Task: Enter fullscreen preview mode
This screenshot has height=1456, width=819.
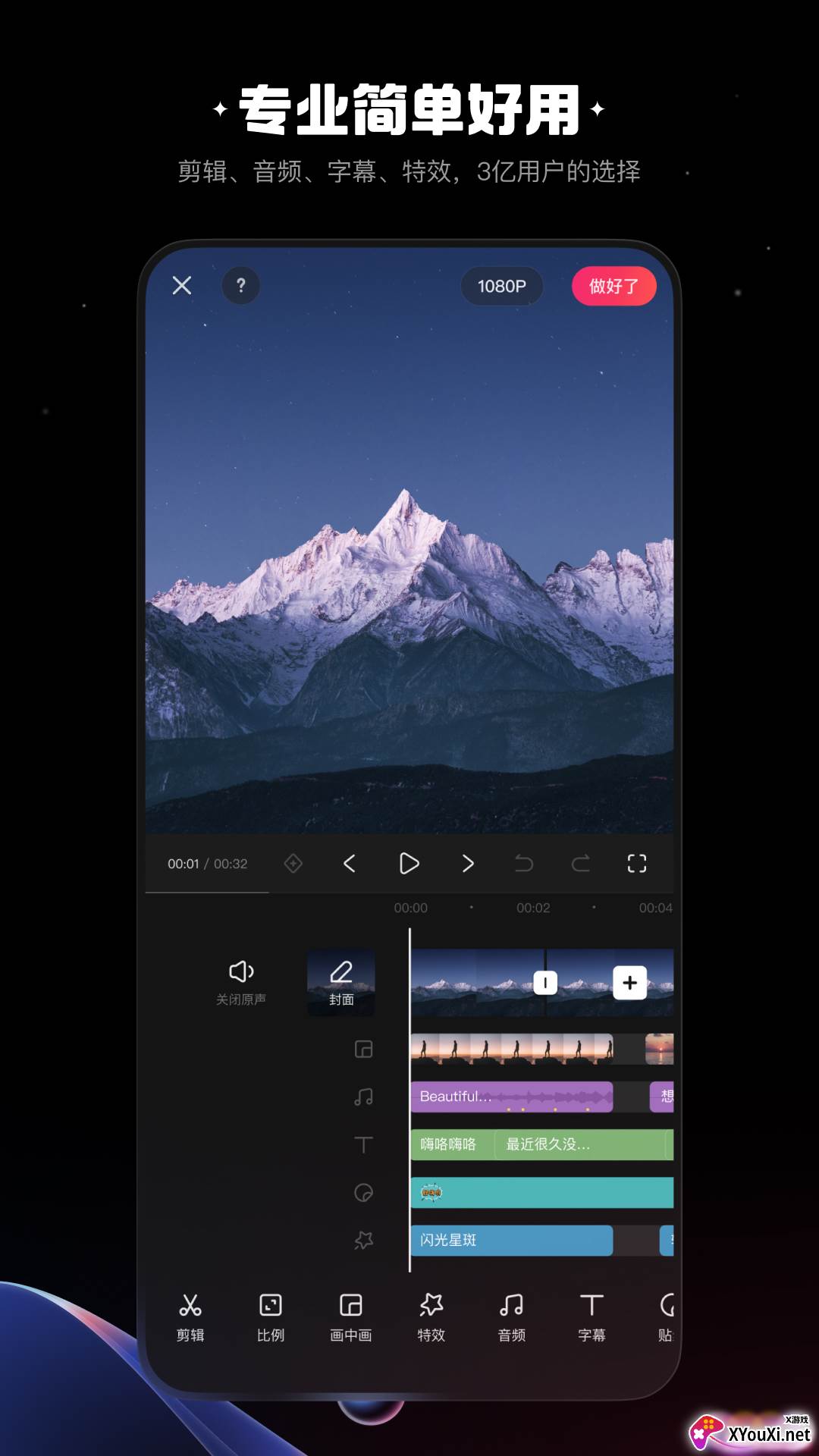Action: (637, 863)
